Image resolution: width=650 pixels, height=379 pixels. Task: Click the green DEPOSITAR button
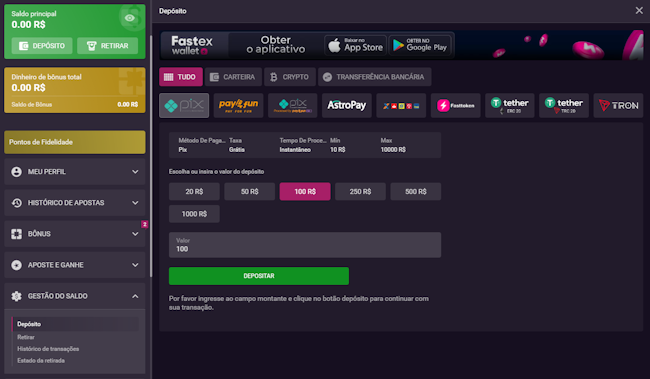click(259, 276)
